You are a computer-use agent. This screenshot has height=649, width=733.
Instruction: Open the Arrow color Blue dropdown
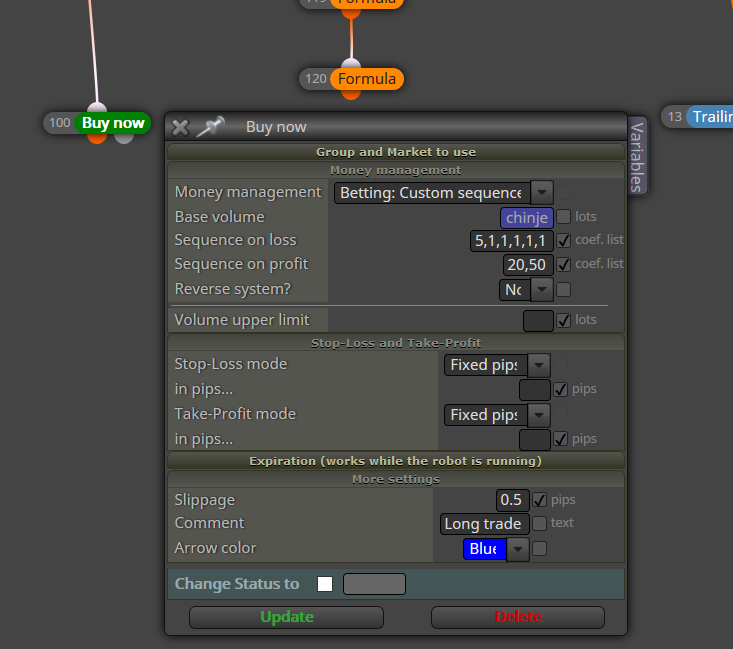point(496,549)
